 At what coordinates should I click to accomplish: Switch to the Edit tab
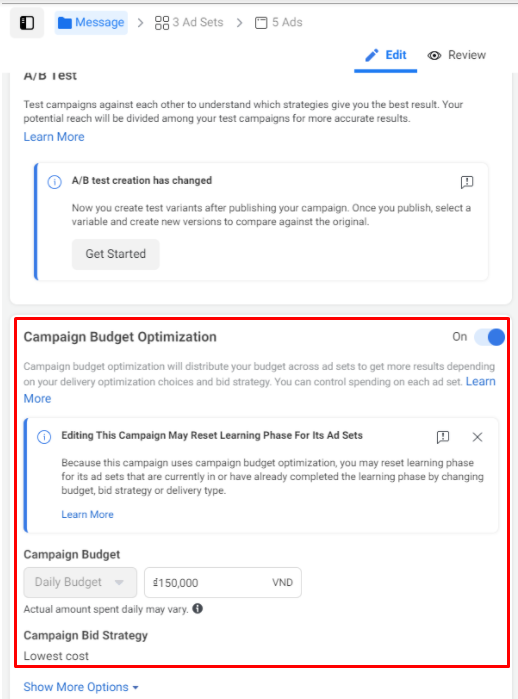click(x=386, y=55)
